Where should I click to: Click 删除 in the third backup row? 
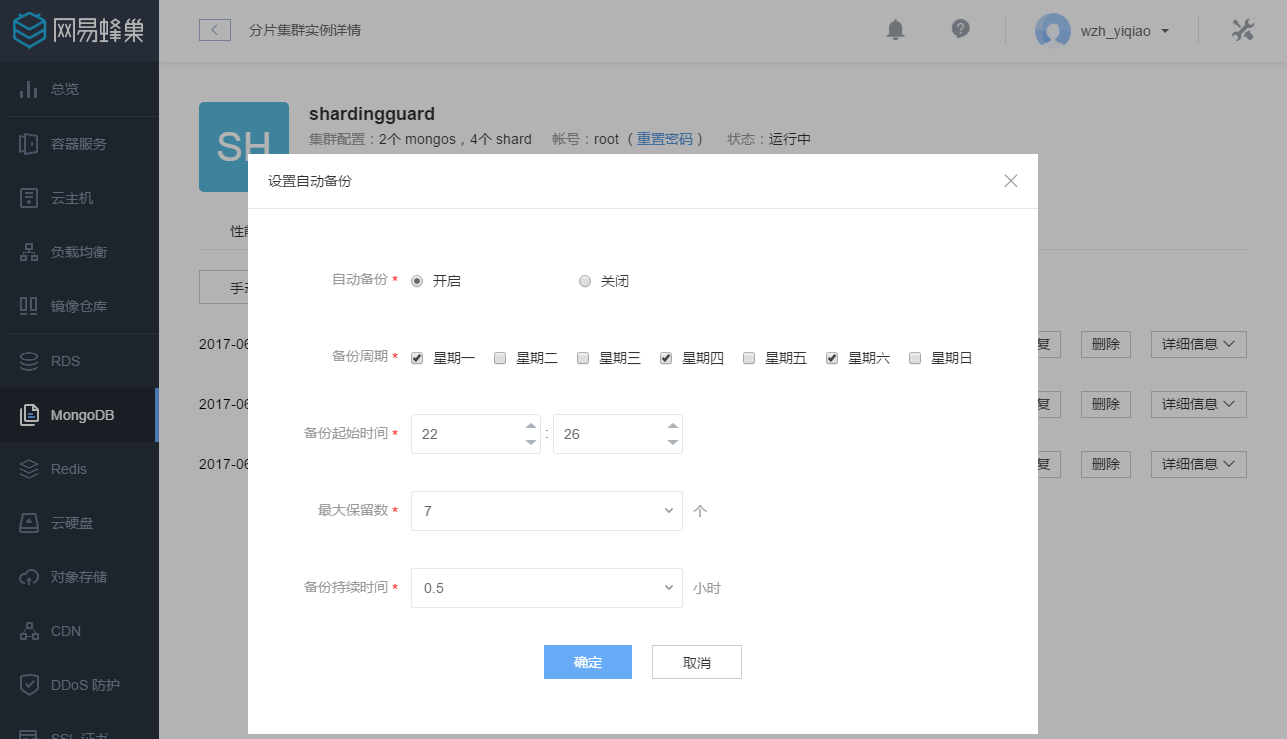click(1106, 464)
